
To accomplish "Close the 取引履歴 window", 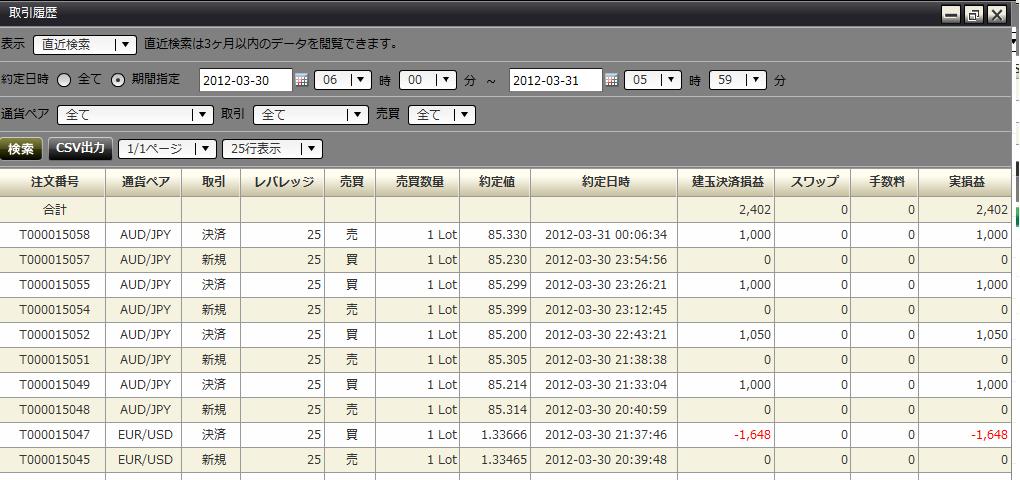I will (997, 14).
